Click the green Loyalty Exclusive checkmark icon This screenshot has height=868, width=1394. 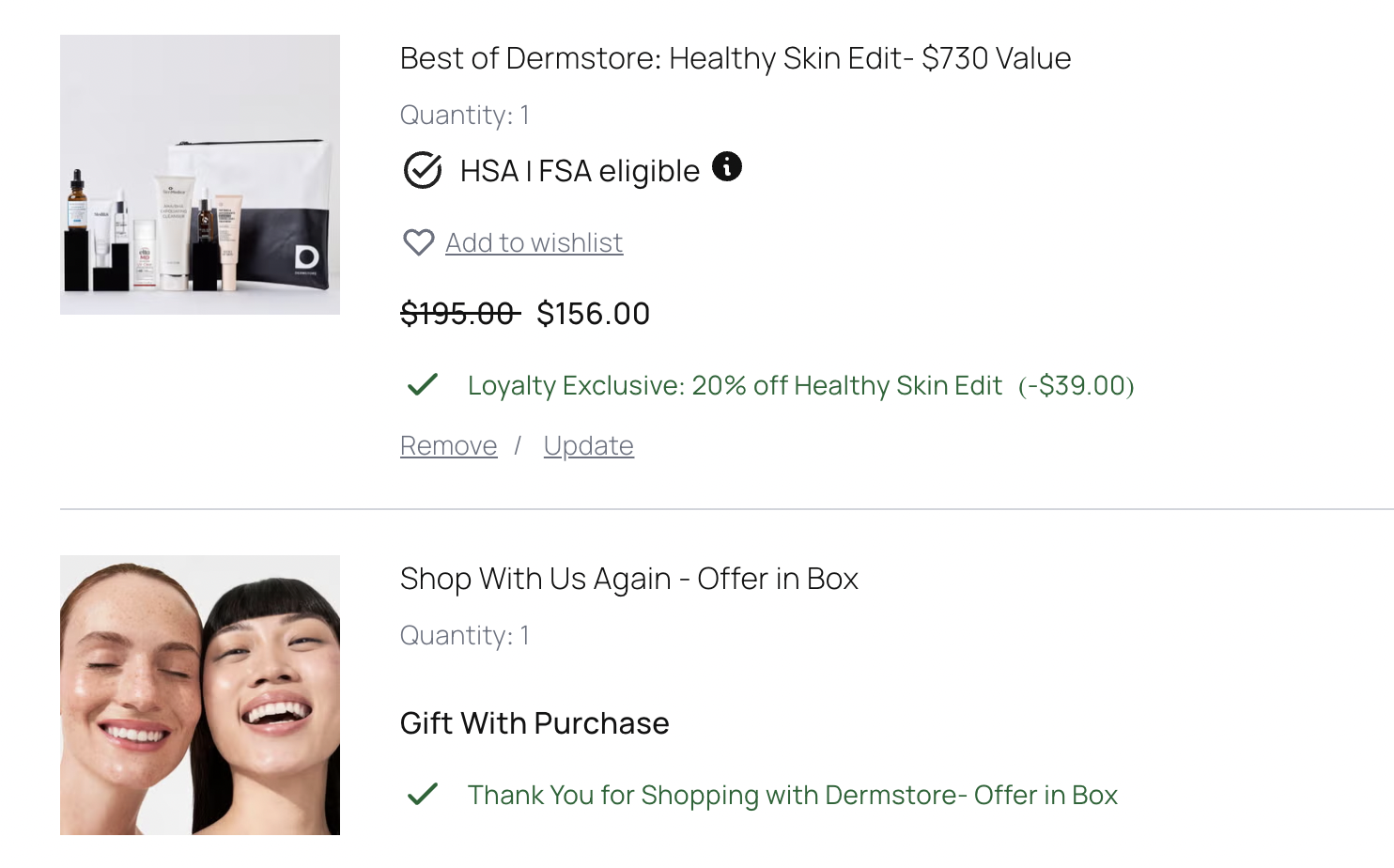coord(423,385)
